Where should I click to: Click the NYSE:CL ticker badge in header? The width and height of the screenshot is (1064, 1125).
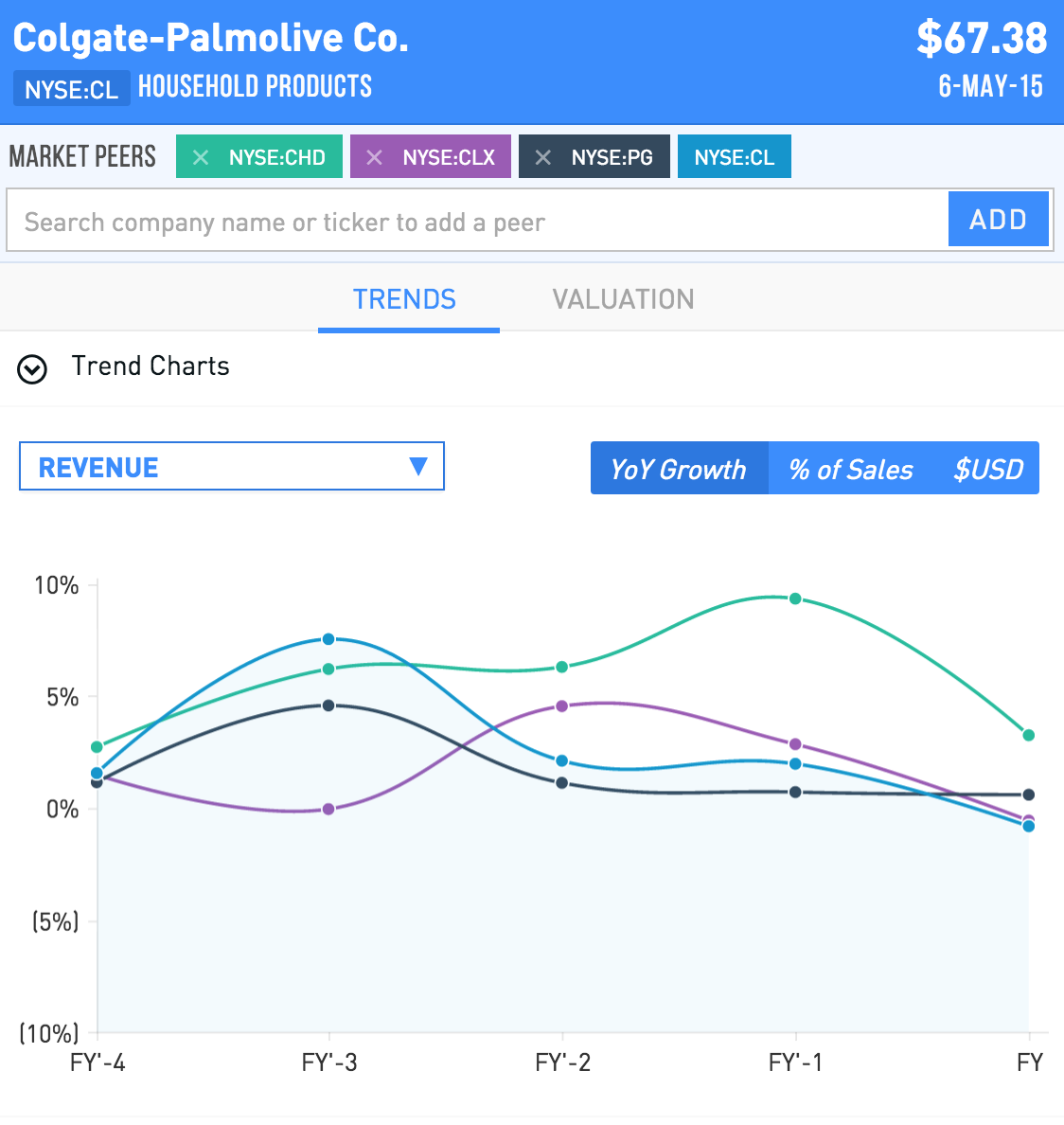[72, 89]
